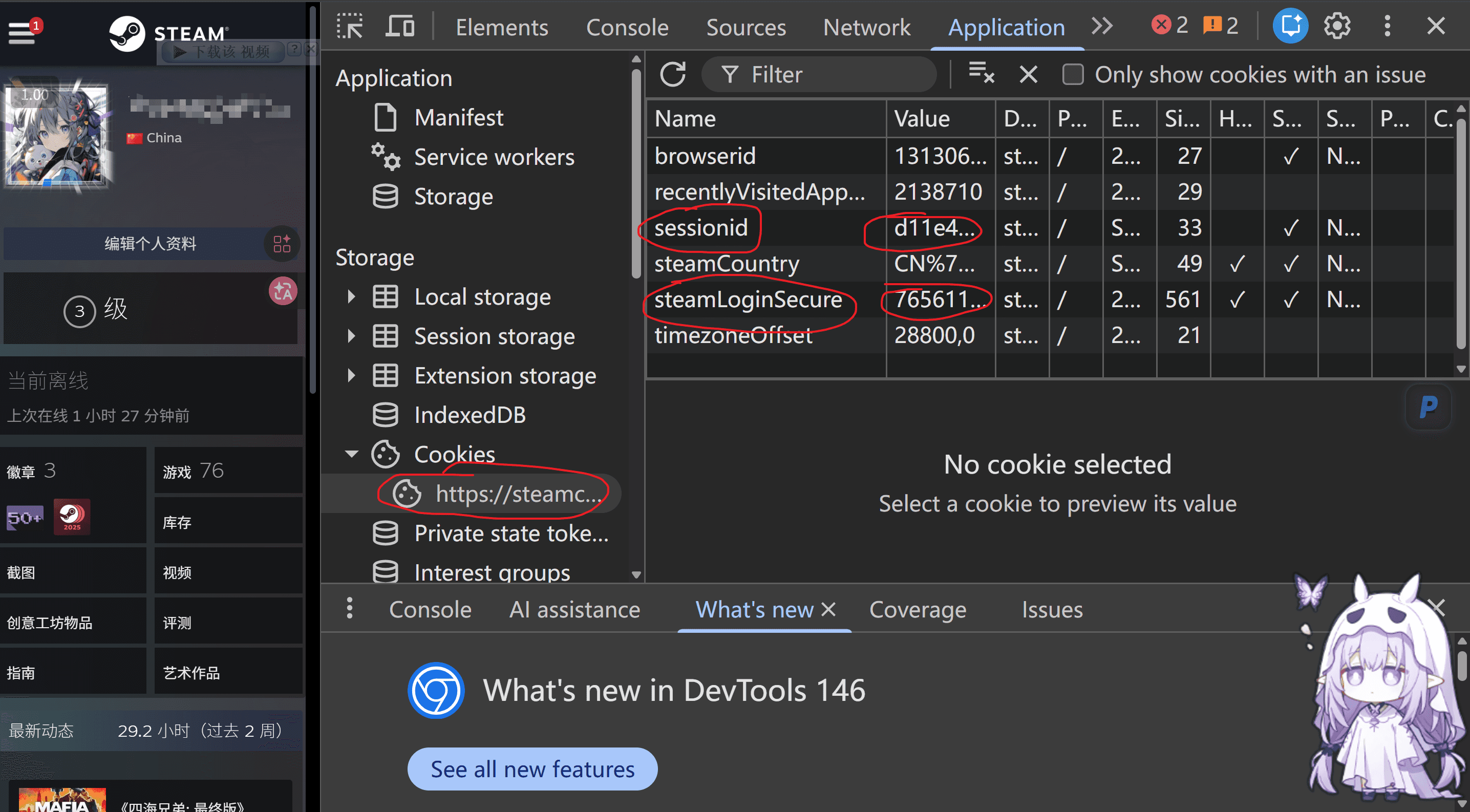Click the customize DevTools three-dot menu
Image resolution: width=1470 pixels, height=812 pixels.
tap(1387, 26)
